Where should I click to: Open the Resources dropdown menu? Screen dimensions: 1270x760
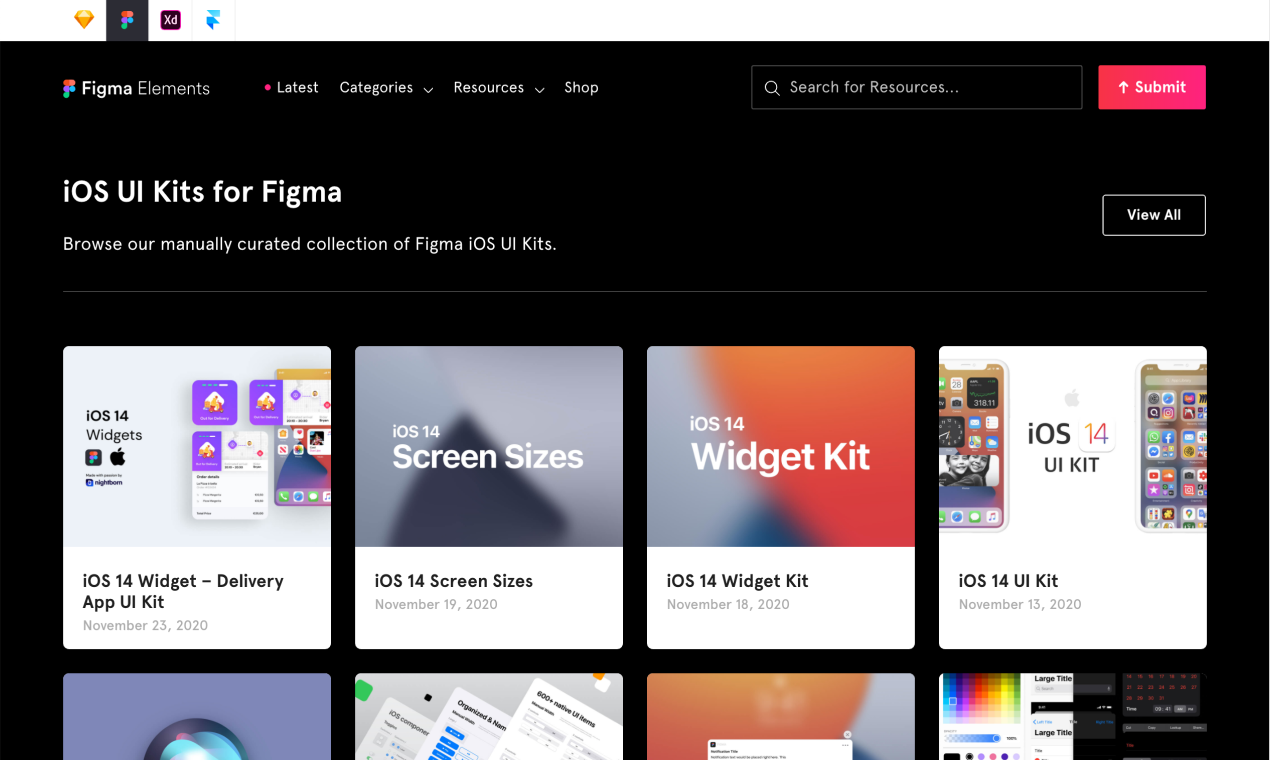[489, 88]
